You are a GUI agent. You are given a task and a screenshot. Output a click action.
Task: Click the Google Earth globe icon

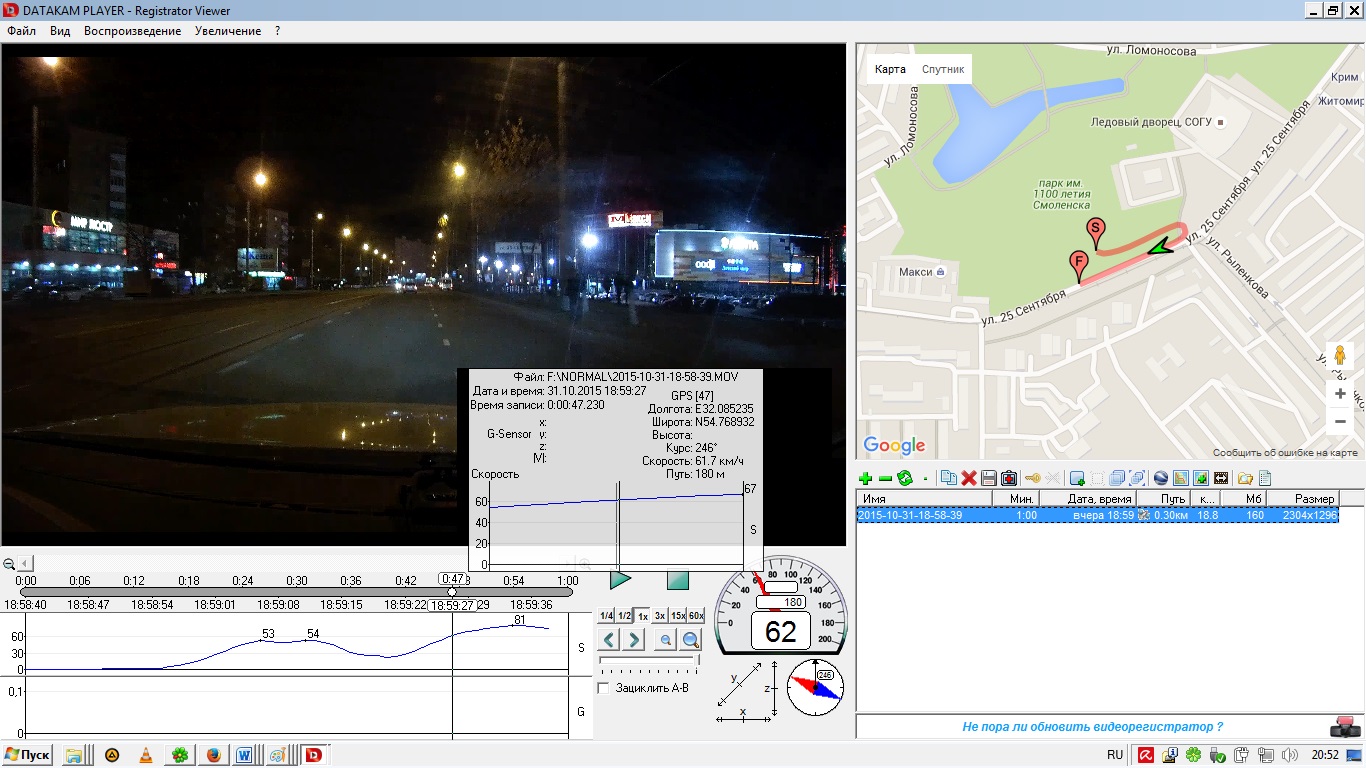coord(1161,479)
